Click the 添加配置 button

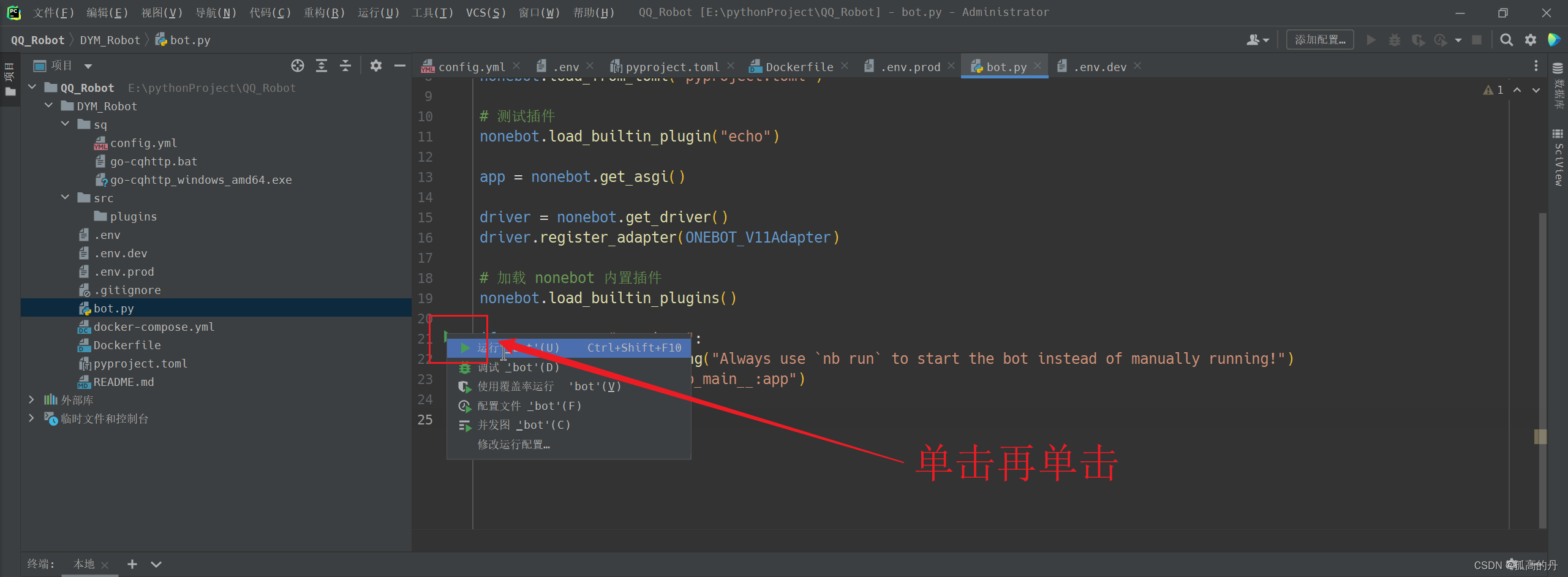pyautogui.click(x=1320, y=40)
